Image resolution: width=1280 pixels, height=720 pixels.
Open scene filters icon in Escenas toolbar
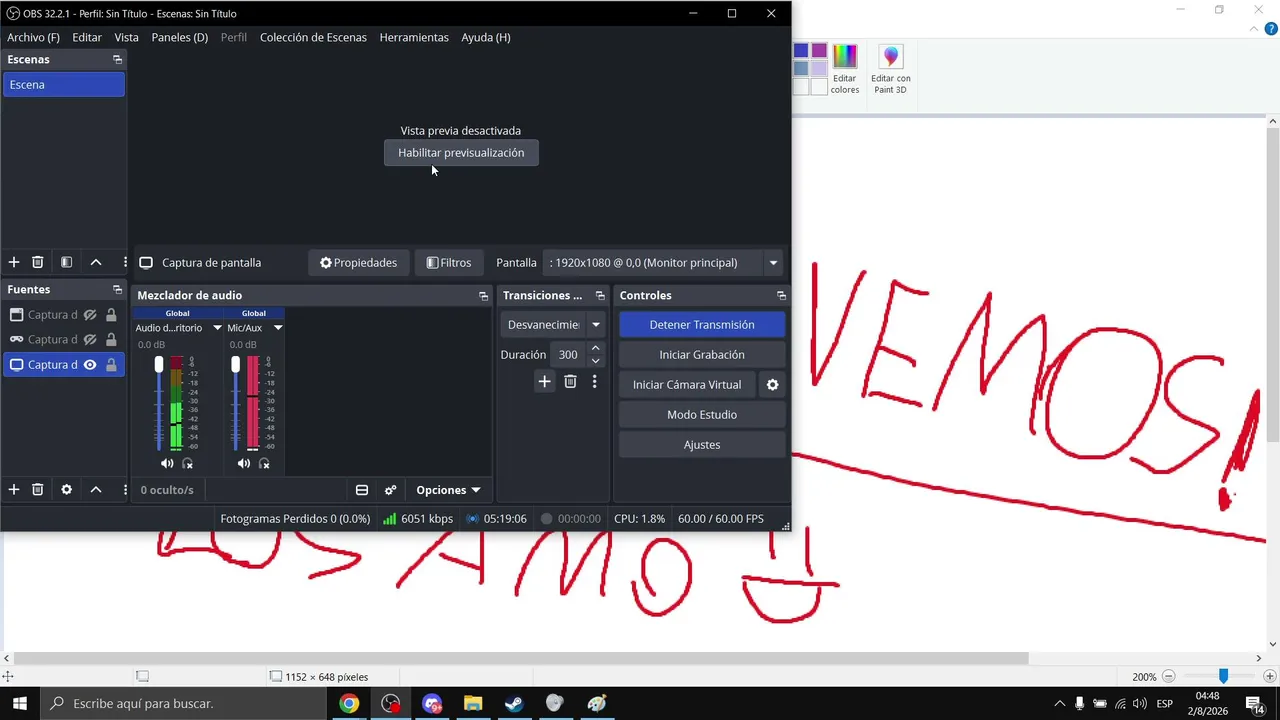click(66, 262)
